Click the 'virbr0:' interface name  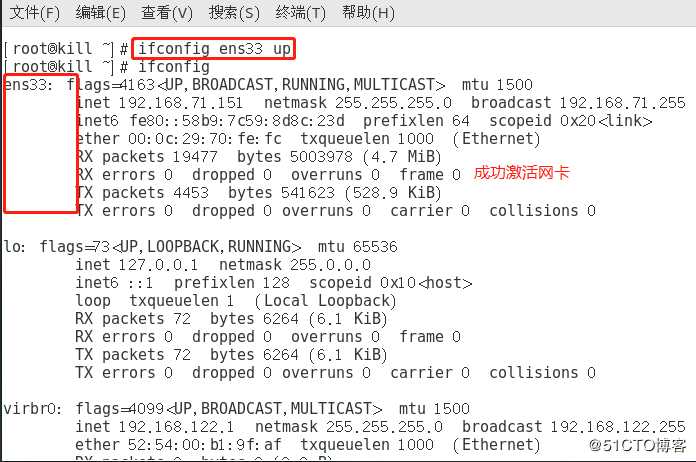[32, 409]
